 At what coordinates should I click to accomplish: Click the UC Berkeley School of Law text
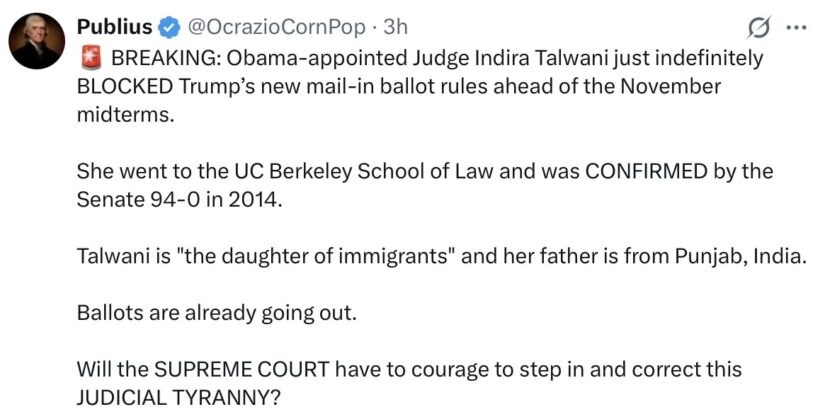[363, 172]
